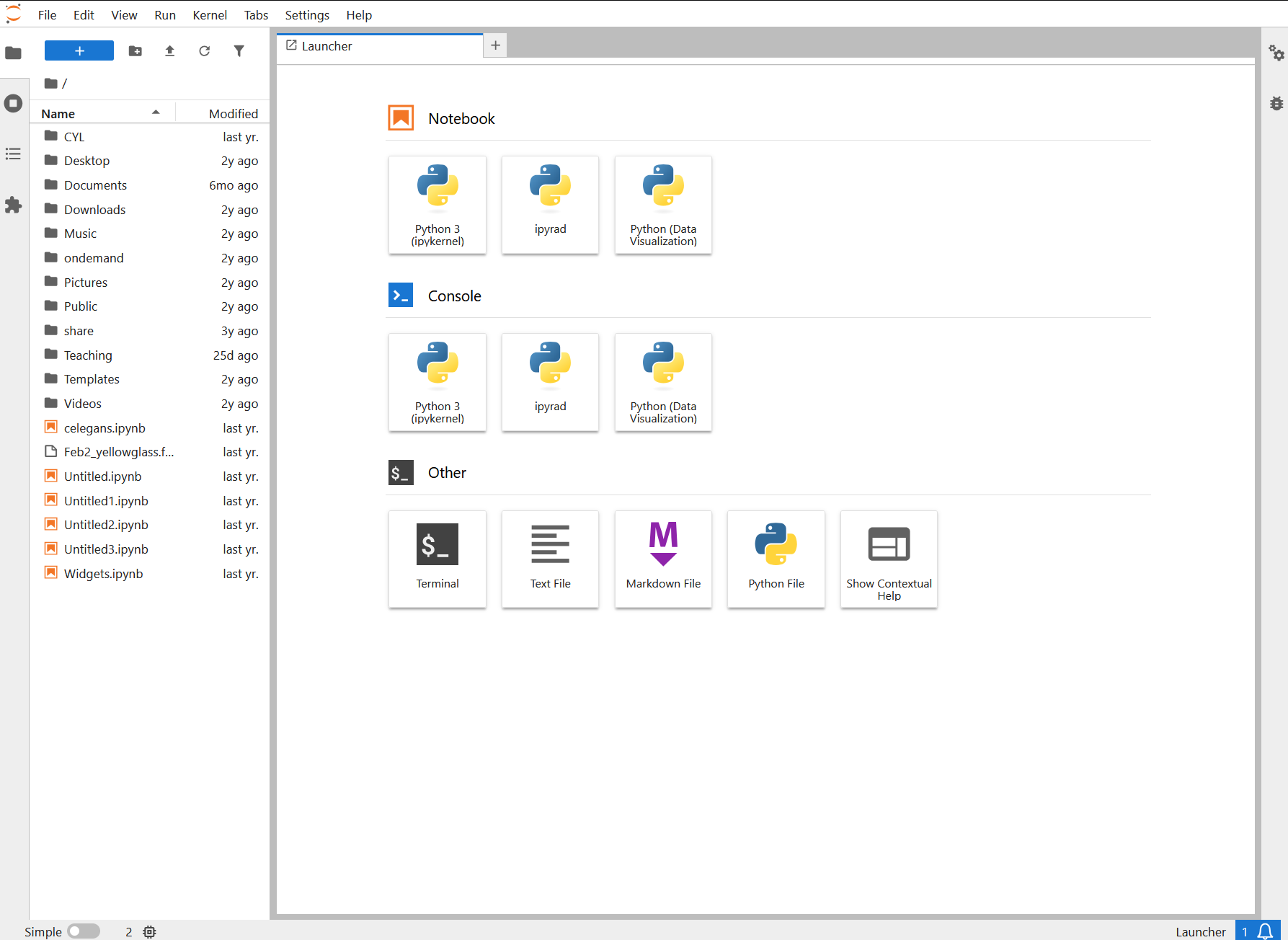This screenshot has width=1288, height=940.
Task: Open the Property Inspector sidebar
Action: pos(1276,53)
